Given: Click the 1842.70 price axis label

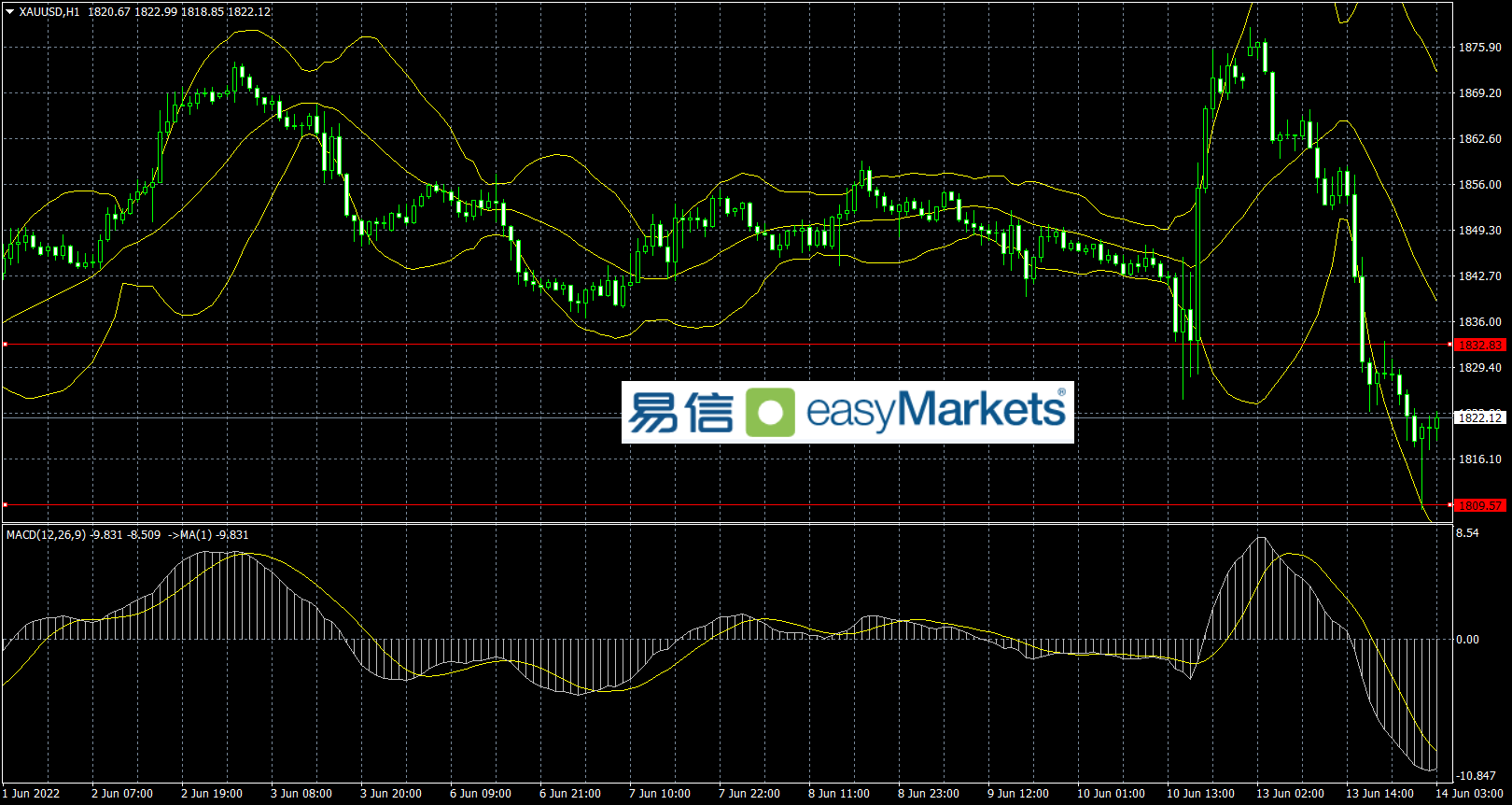Looking at the screenshot, I should coord(1480,276).
